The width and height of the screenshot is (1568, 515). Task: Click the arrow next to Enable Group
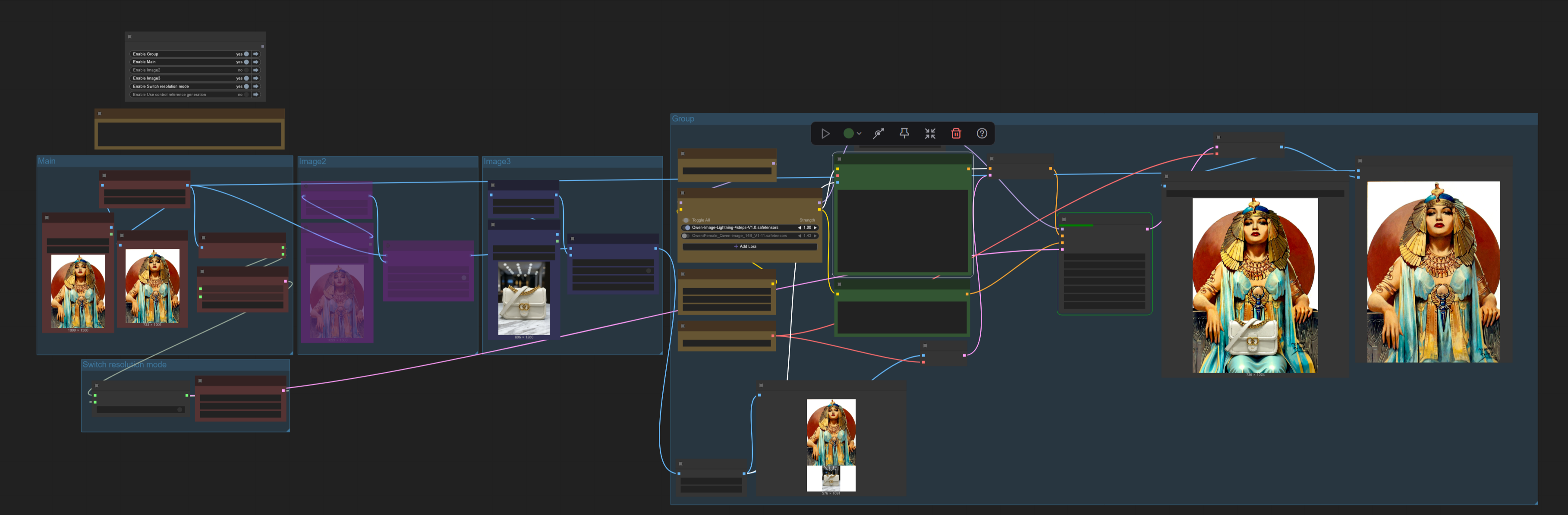(x=255, y=53)
